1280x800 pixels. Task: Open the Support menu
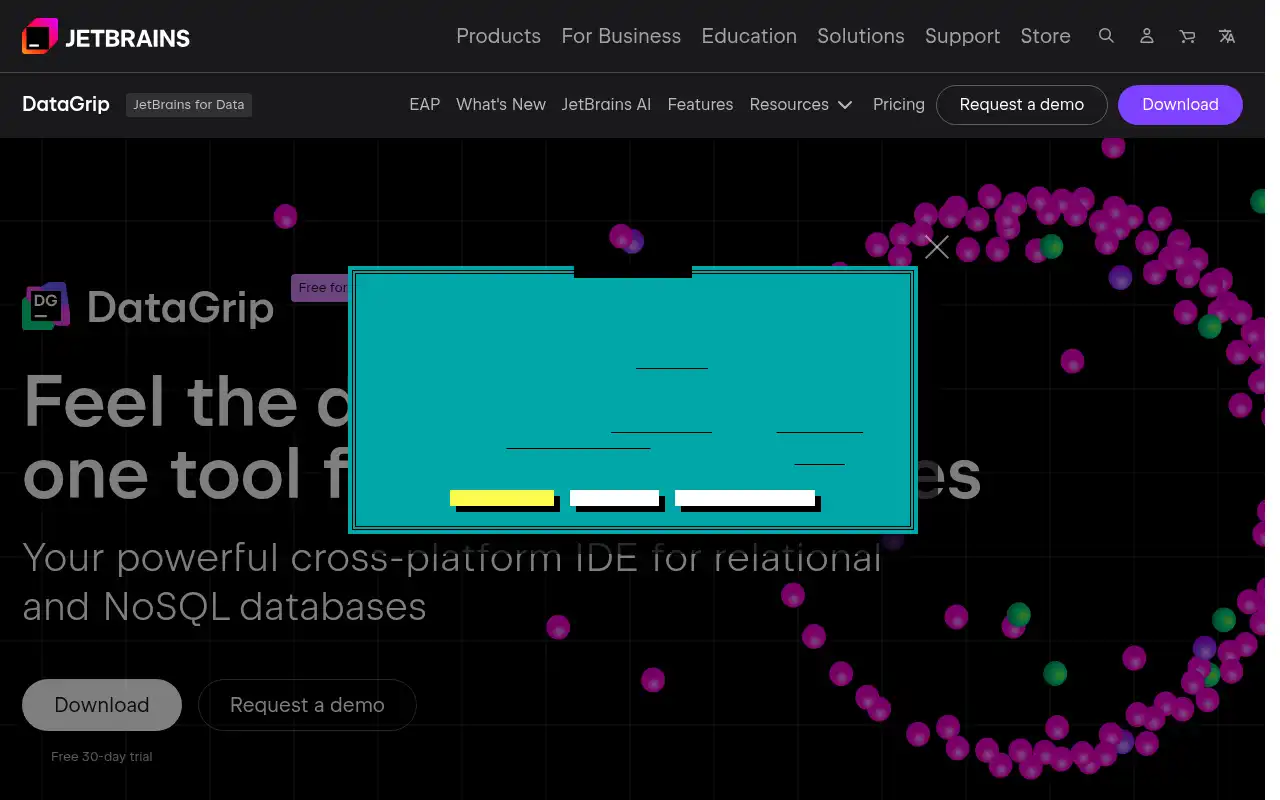pyautogui.click(x=962, y=36)
